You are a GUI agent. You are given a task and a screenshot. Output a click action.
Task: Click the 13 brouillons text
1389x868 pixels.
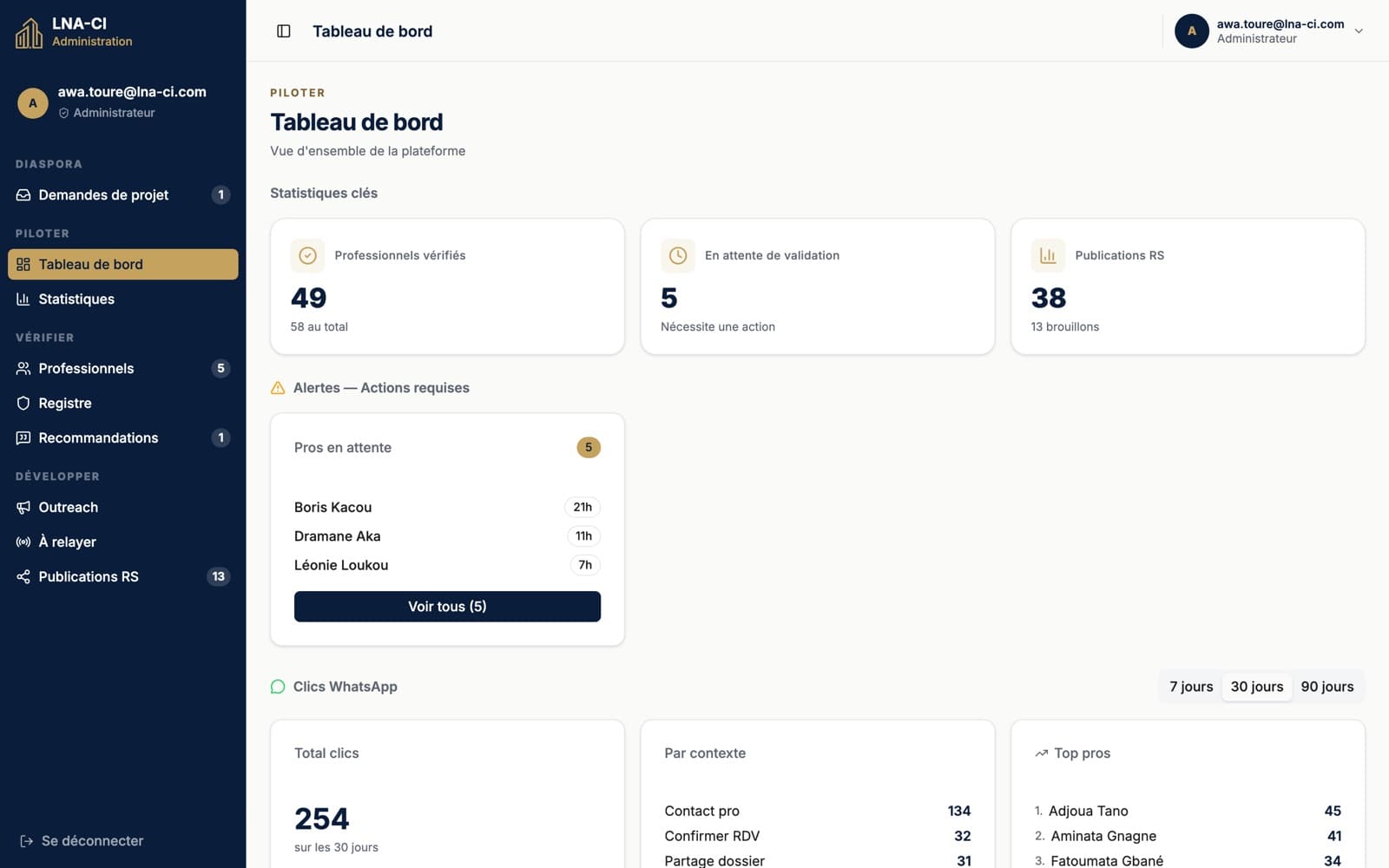click(1065, 327)
